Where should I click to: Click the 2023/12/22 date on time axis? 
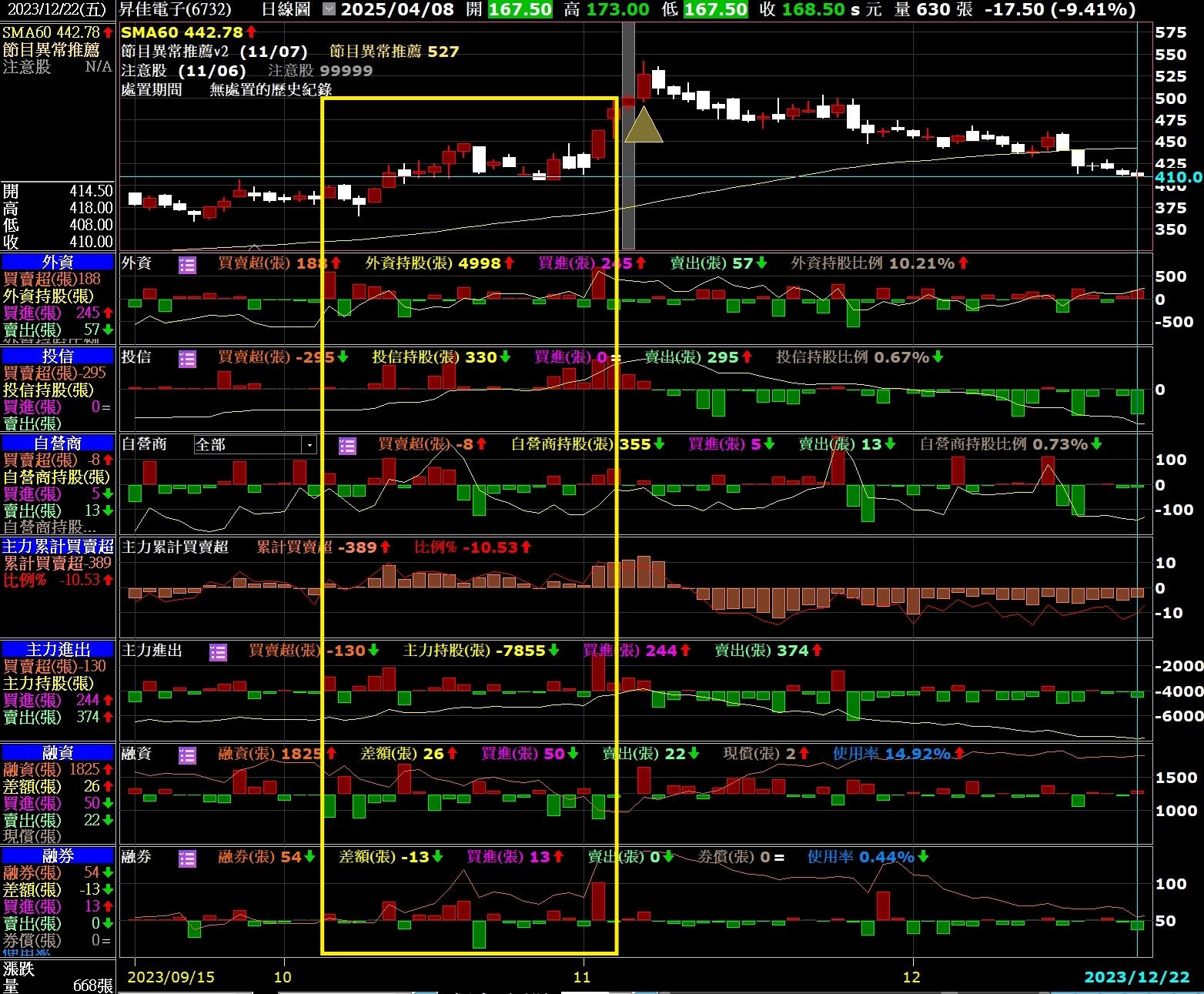click(1136, 977)
